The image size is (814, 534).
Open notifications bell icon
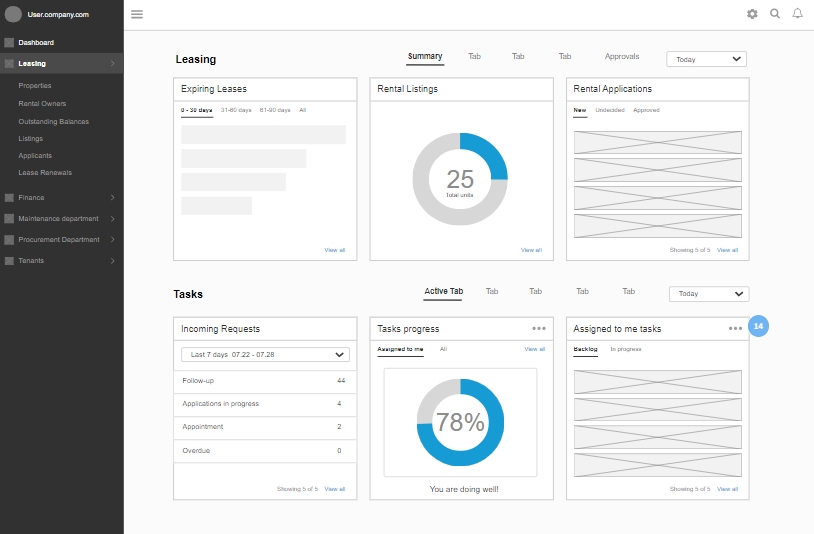click(x=797, y=13)
